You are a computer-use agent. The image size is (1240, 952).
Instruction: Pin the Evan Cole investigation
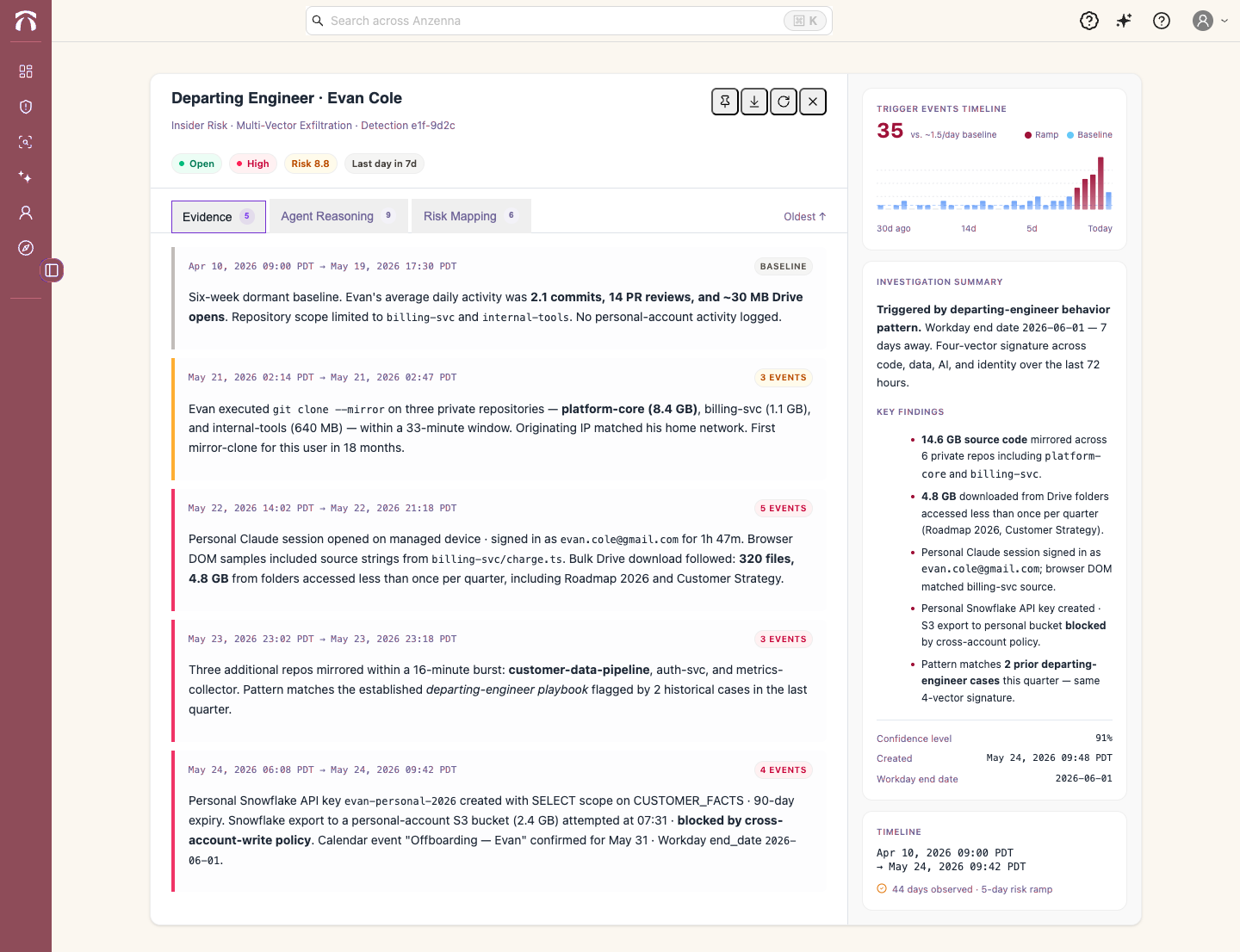point(725,102)
